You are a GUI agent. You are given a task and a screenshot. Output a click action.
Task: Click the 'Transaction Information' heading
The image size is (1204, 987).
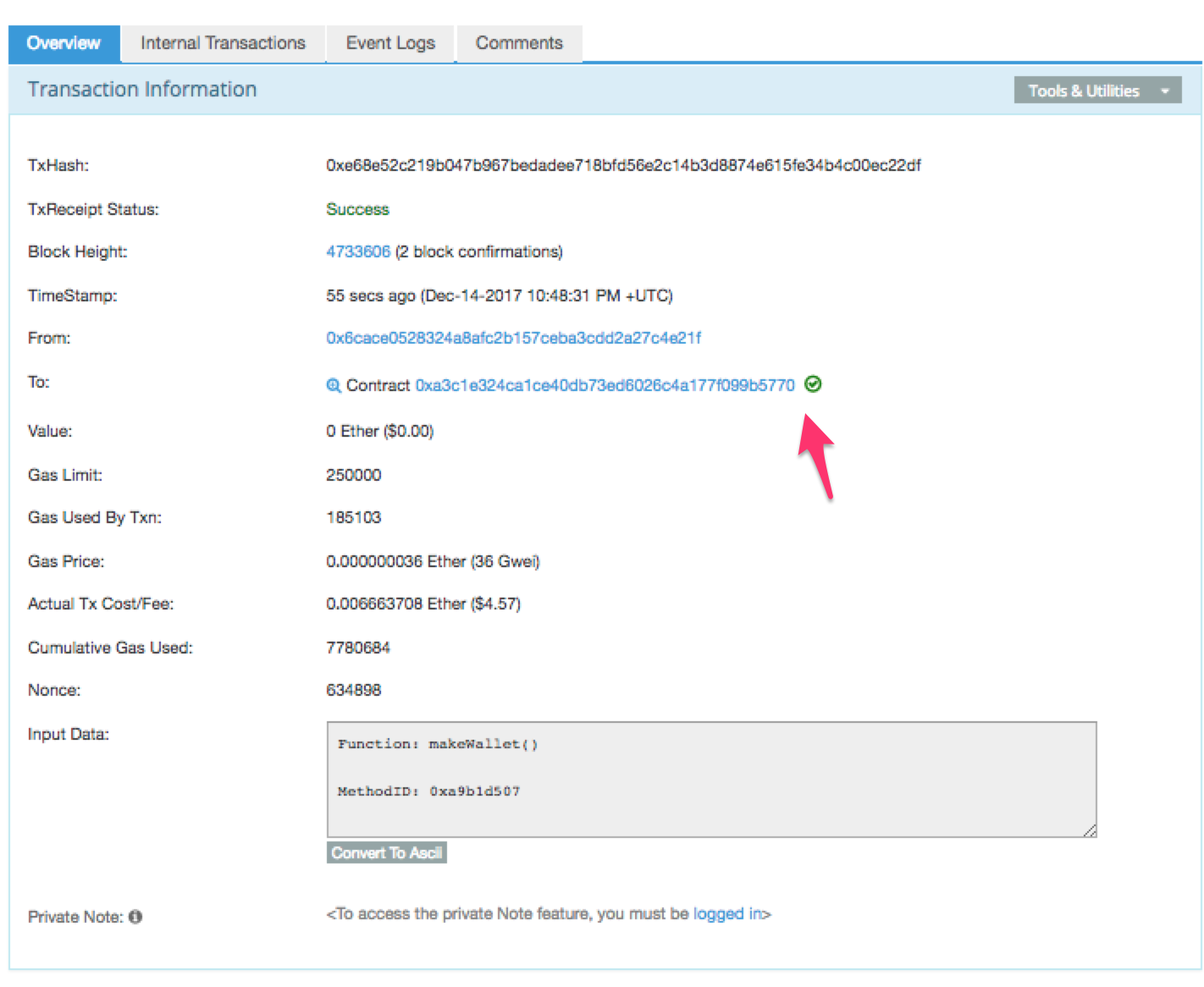(142, 90)
